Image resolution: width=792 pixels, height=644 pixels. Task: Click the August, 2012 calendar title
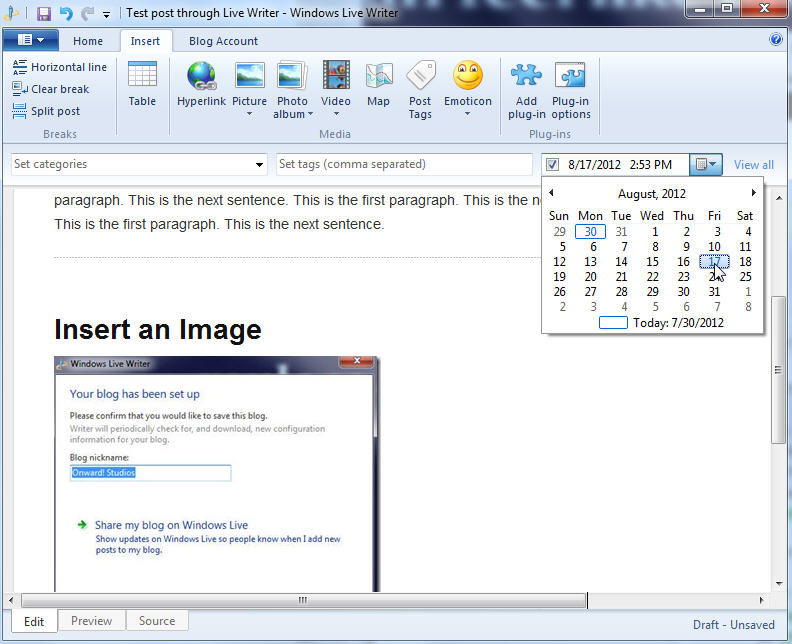point(652,194)
